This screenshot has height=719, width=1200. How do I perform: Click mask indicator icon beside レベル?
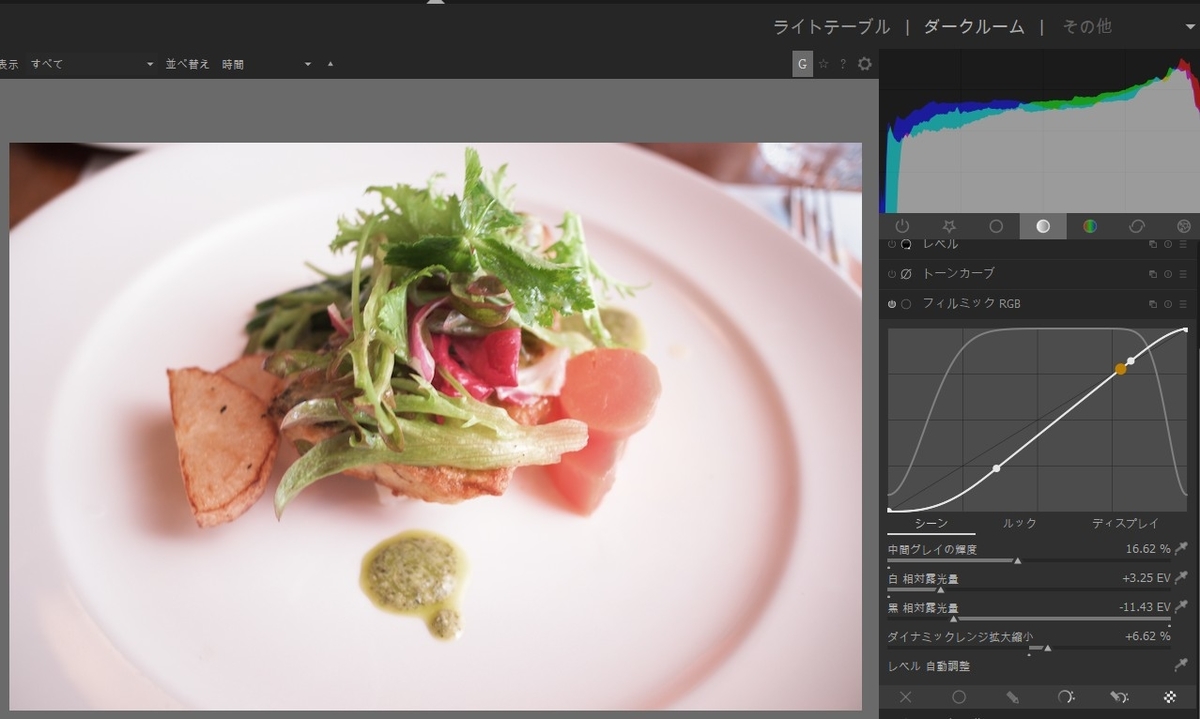pyautogui.click(x=906, y=244)
